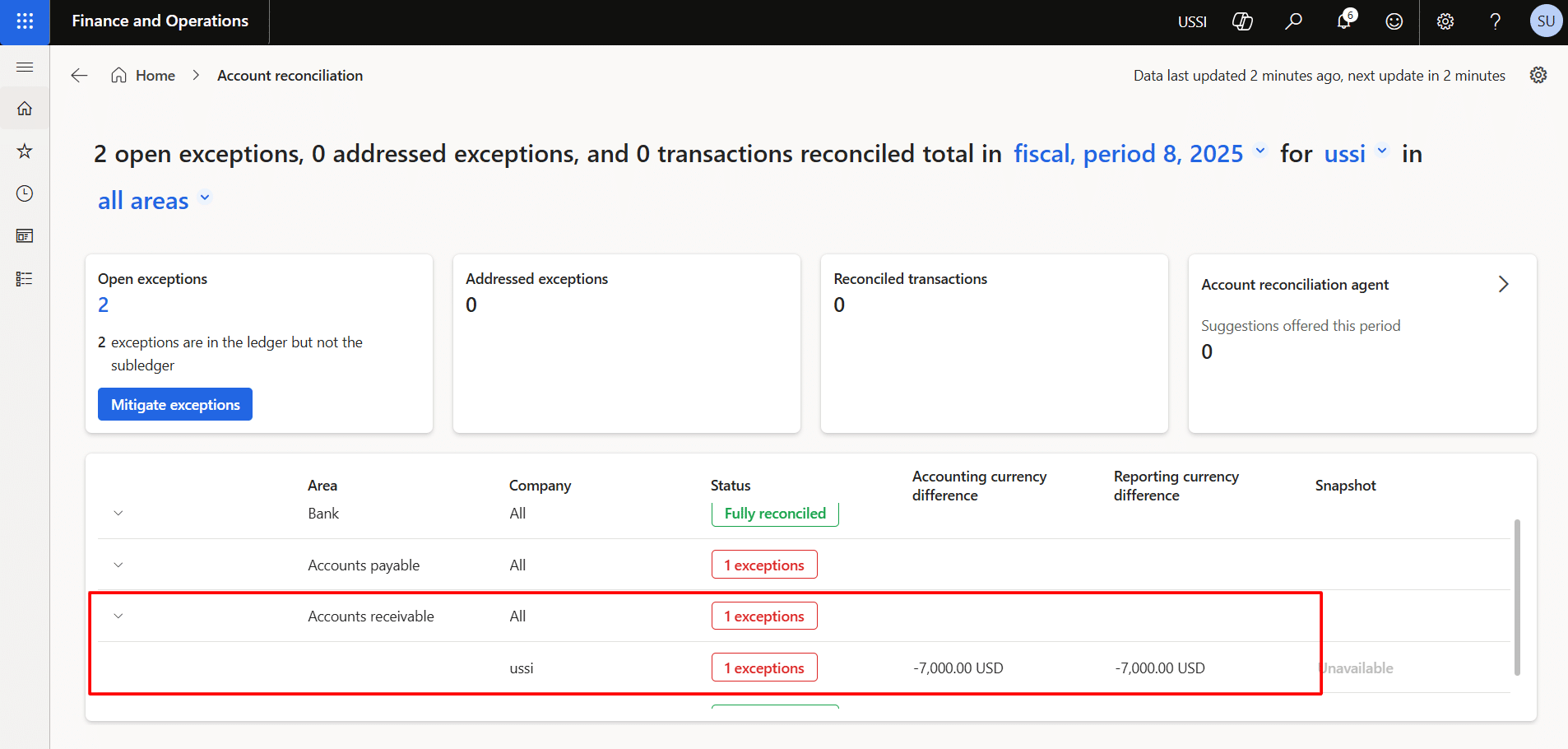This screenshot has width=1568, height=749.
Task: Open Recent clock icon in sidebar
Action: coord(25,193)
